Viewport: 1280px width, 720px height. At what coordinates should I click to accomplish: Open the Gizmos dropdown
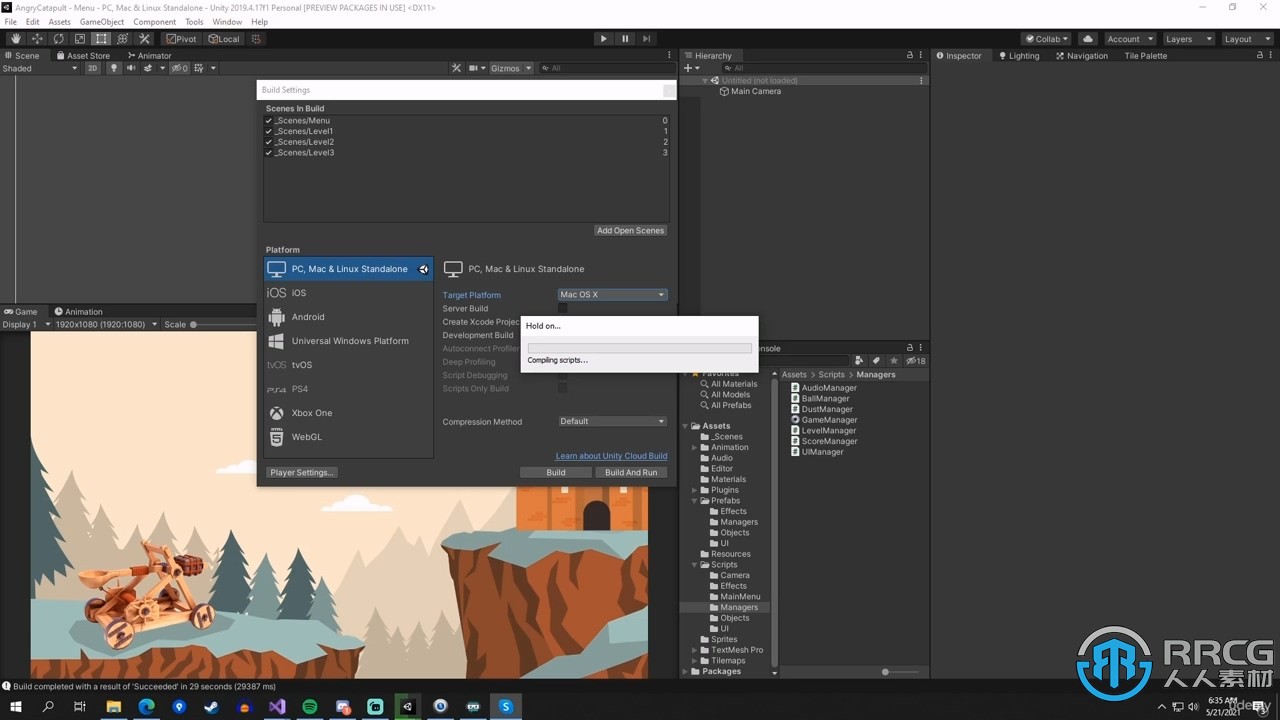click(510, 68)
